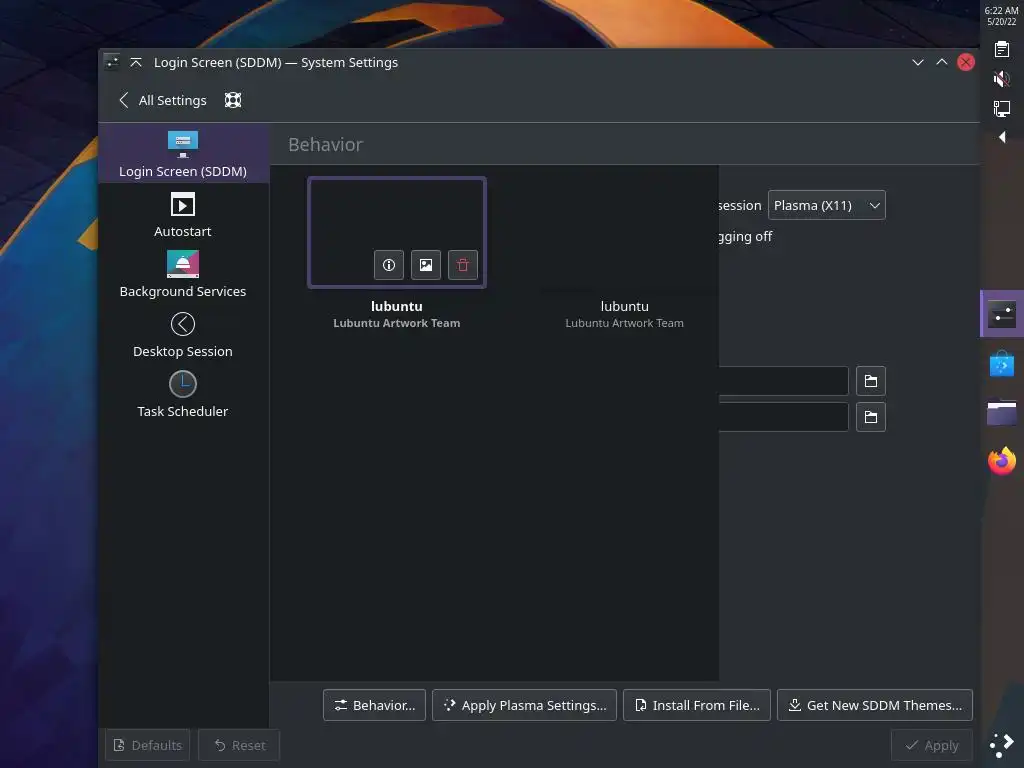Click the red trash delete theme icon
1024x768 pixels.
point(463,264)
